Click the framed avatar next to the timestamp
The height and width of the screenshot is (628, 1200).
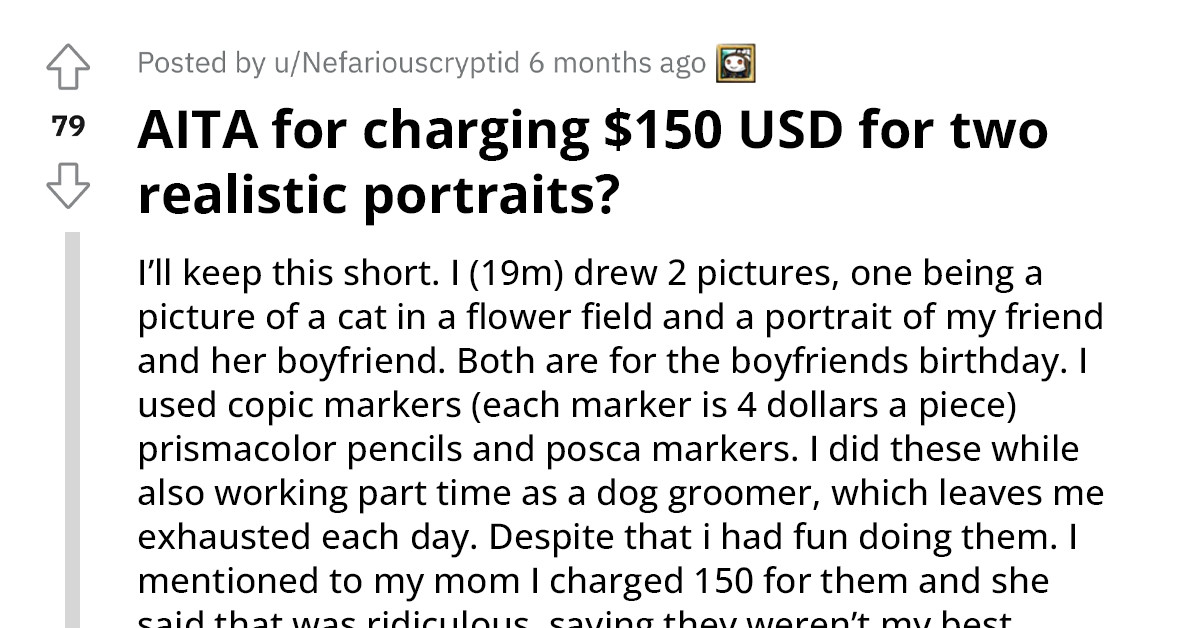click(736, 62)
